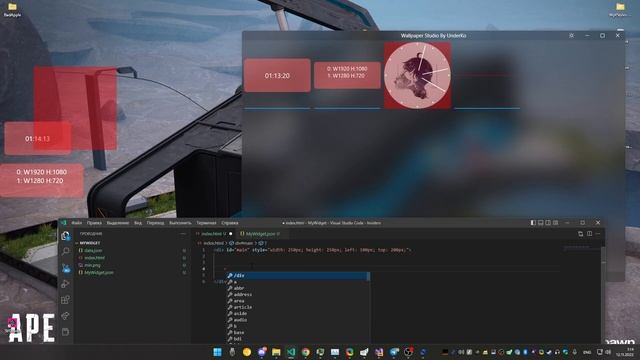The width and height of the screenshot is (640, 360).
Task: Open the Выполнить menu in VS Code
Action: pos(180,223)
